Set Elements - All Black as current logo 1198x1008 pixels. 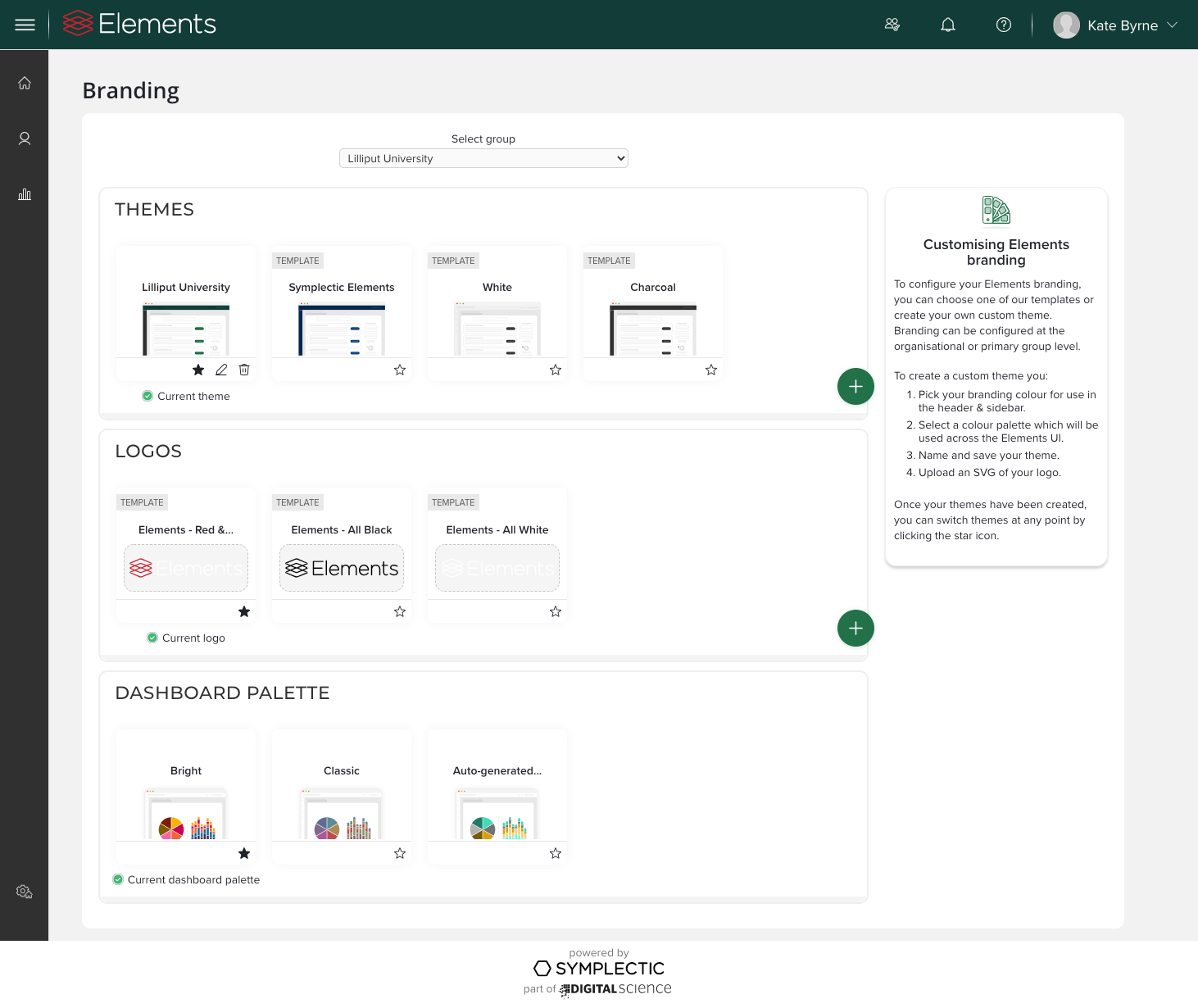tap(400, 611)
